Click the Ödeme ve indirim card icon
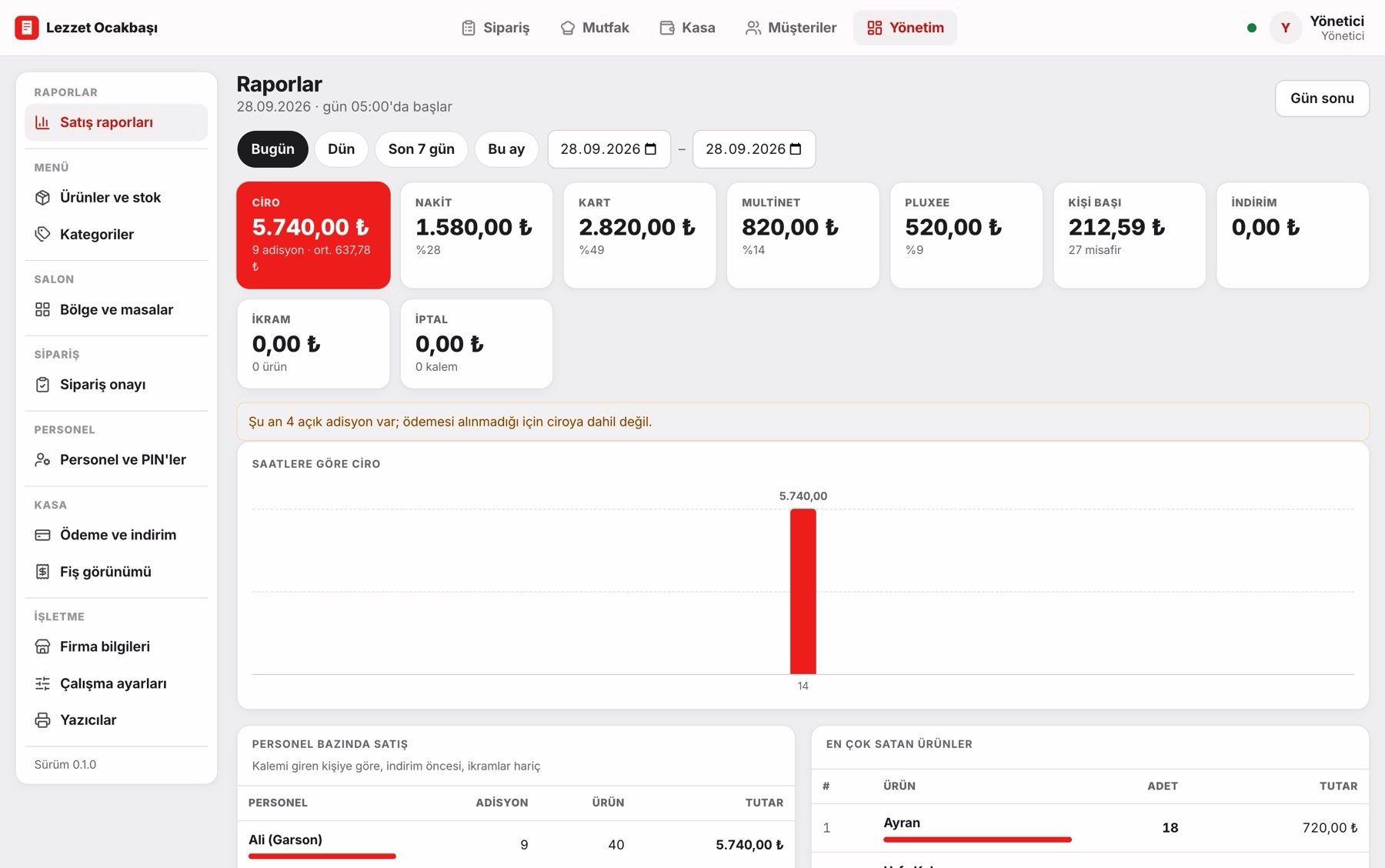The image size is (1385, 868). coord(42,535)
